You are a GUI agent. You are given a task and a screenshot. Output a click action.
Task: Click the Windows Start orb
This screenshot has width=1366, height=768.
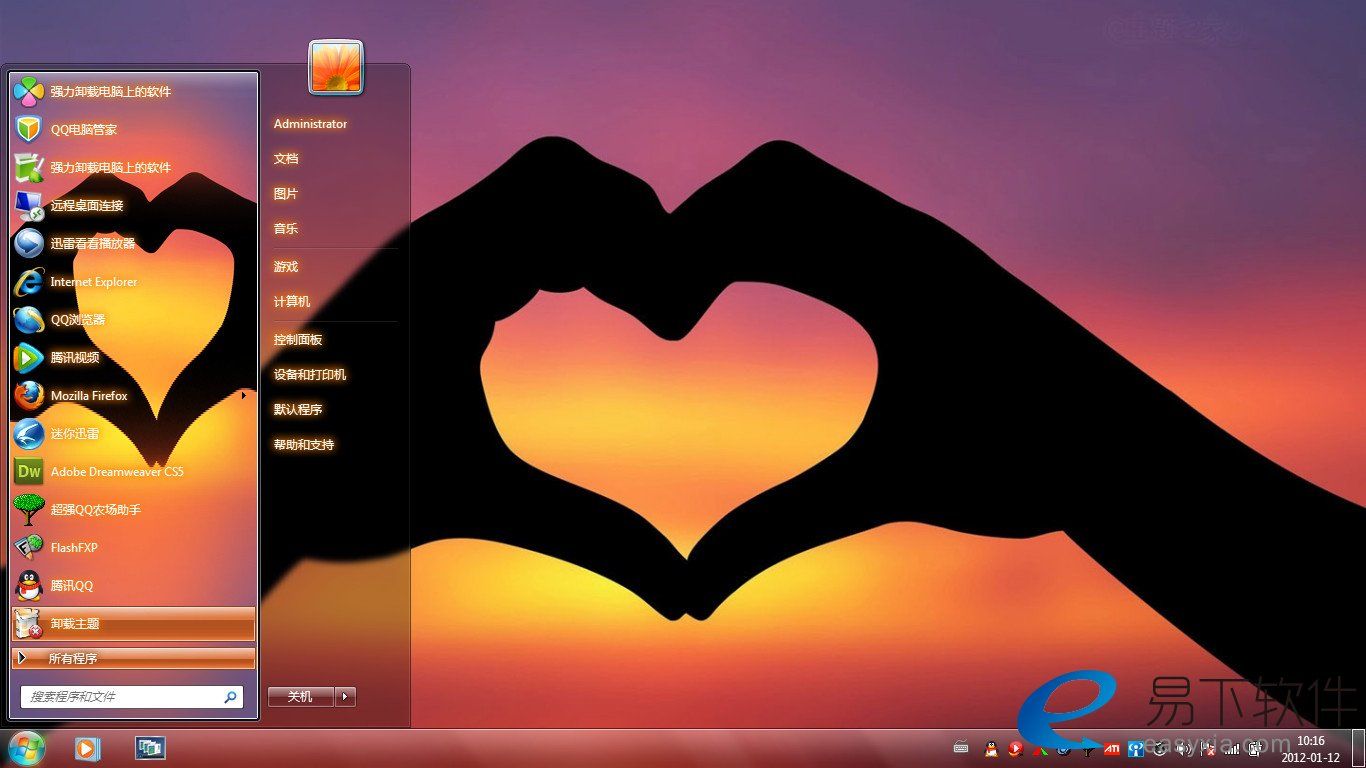click(x=27, y=748)
